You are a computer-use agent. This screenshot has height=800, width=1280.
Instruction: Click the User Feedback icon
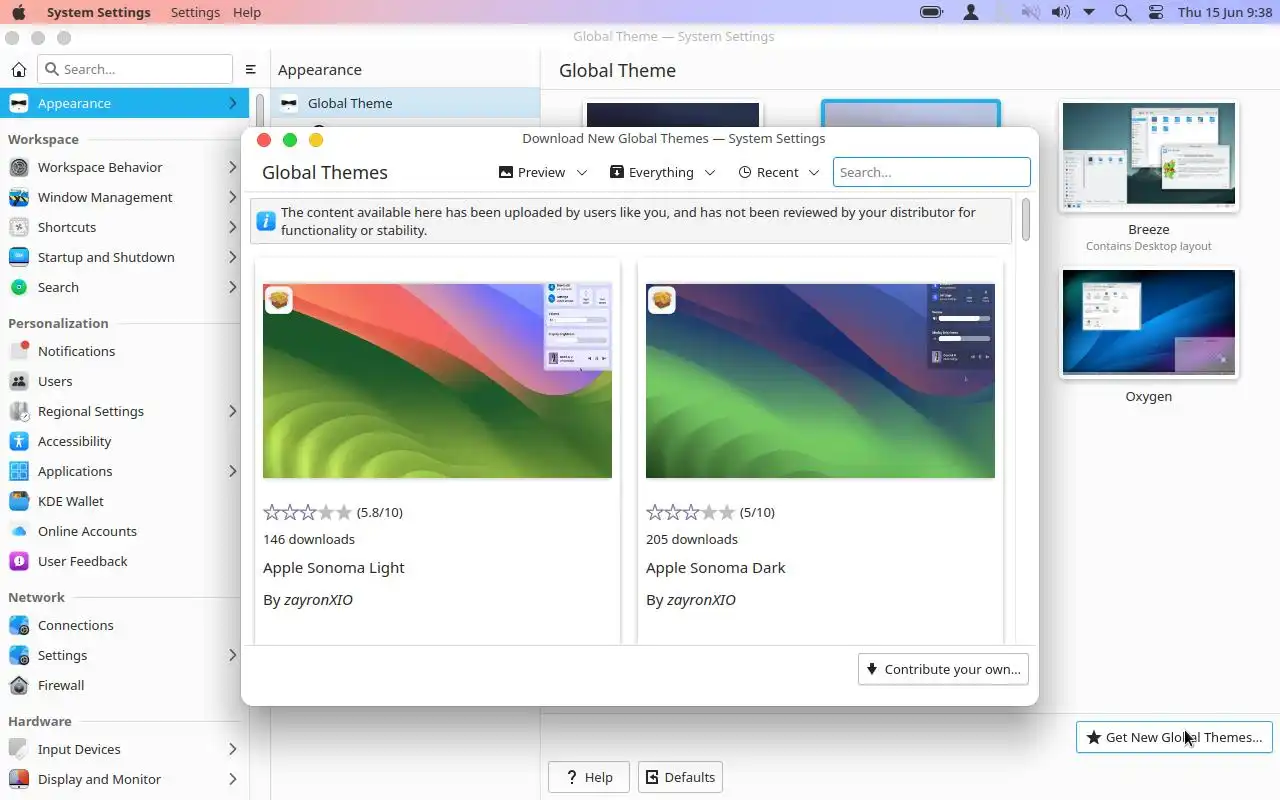(x=19, y=561)
